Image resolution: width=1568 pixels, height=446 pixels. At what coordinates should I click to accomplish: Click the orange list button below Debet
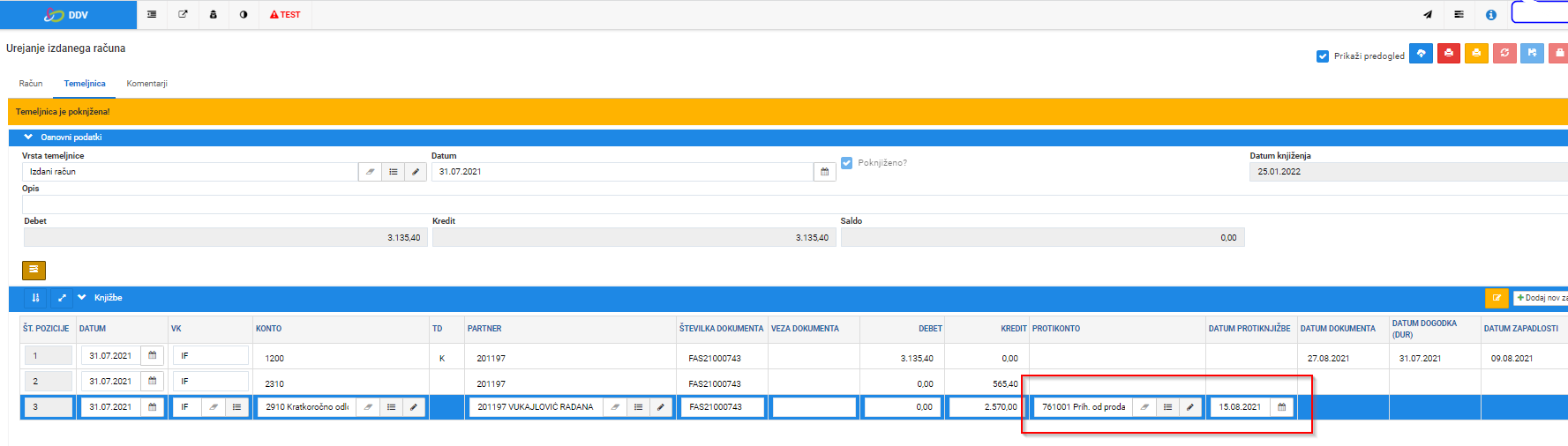(x=34, y=270)
